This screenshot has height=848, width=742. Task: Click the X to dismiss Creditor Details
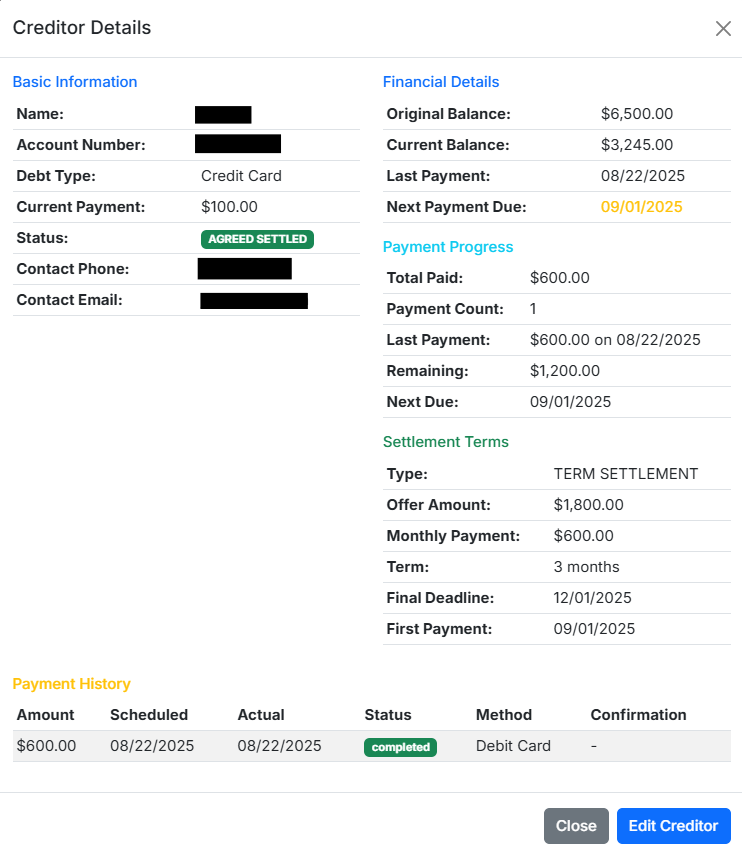click(x=723, y=28)
